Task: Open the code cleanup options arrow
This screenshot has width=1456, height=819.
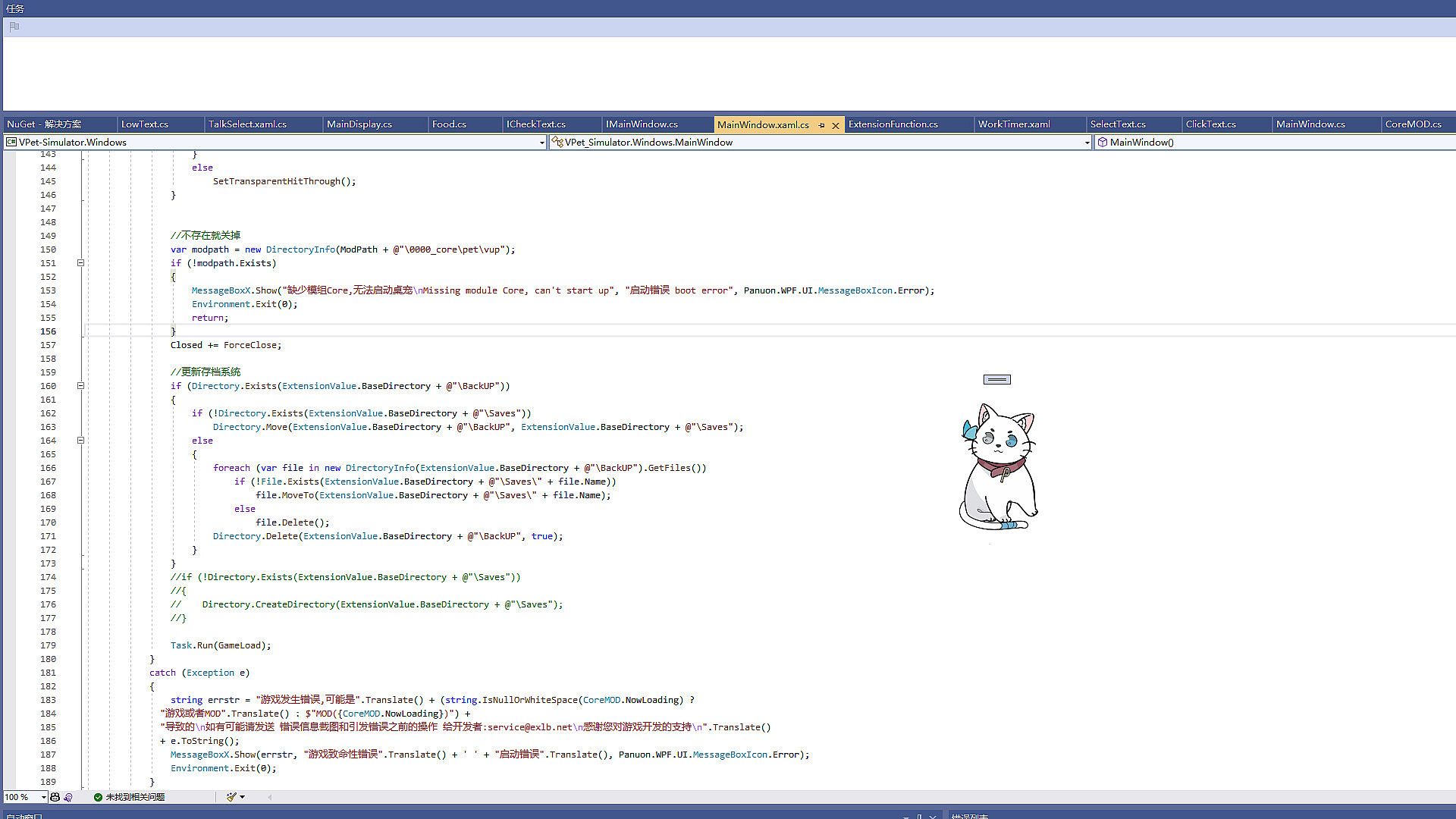Action: click(242, 797)
